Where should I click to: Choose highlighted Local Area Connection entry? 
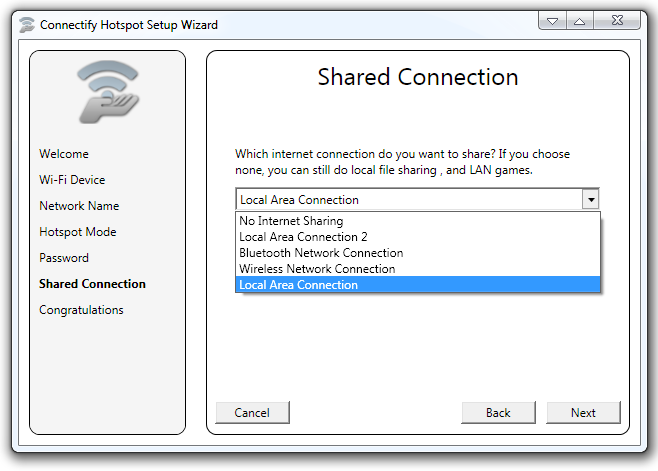418,285
